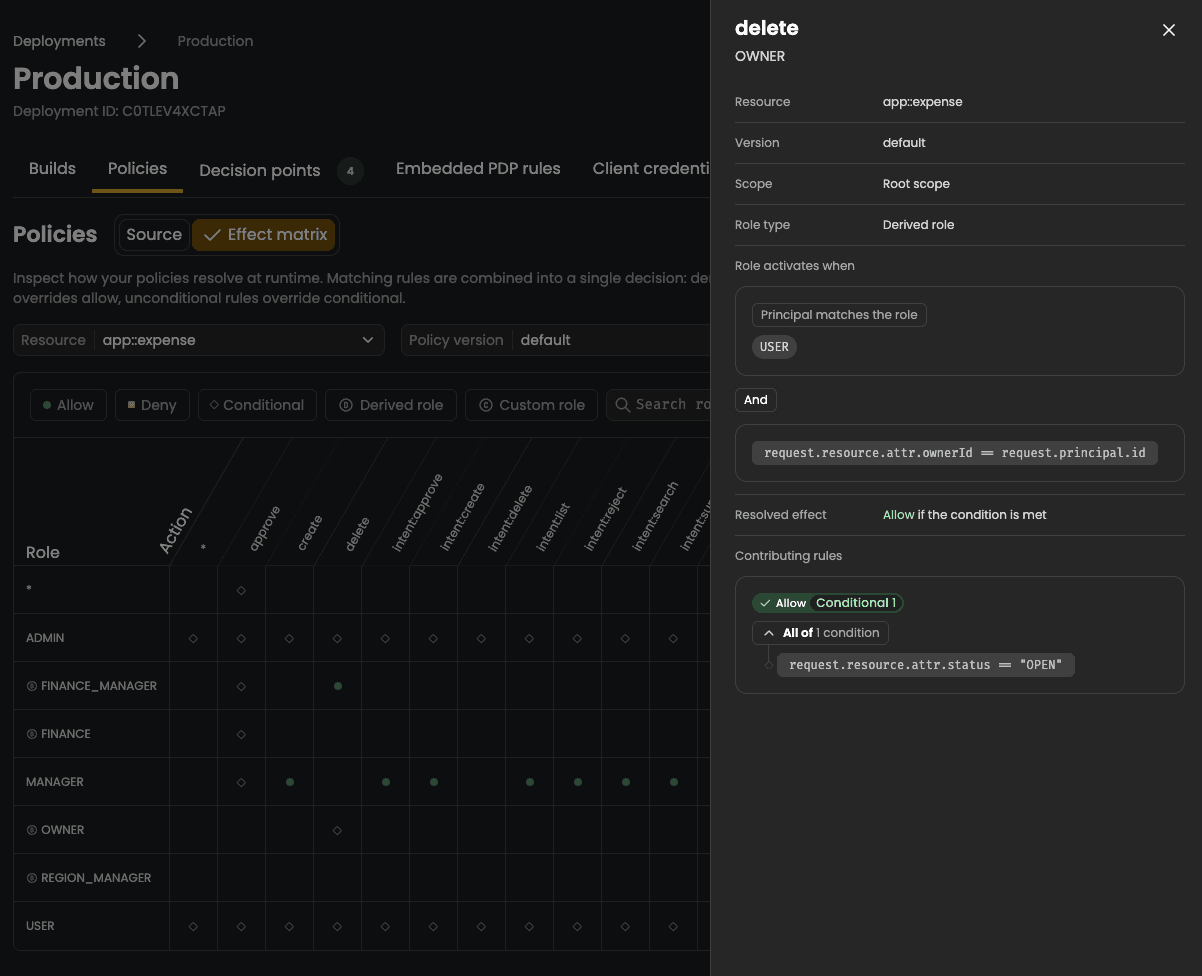Screen dimensions: 1202x976
Task: Toggle the Derived role filter chip
Action: [391, 405]
